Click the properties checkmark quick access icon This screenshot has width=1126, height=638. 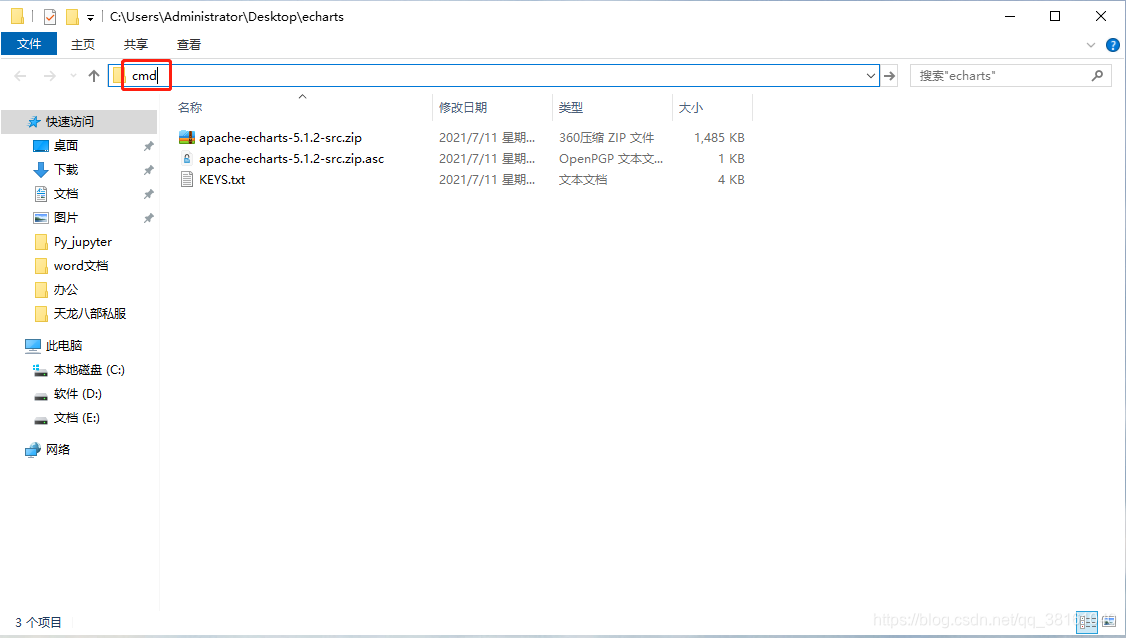click(x=50, y=17)
